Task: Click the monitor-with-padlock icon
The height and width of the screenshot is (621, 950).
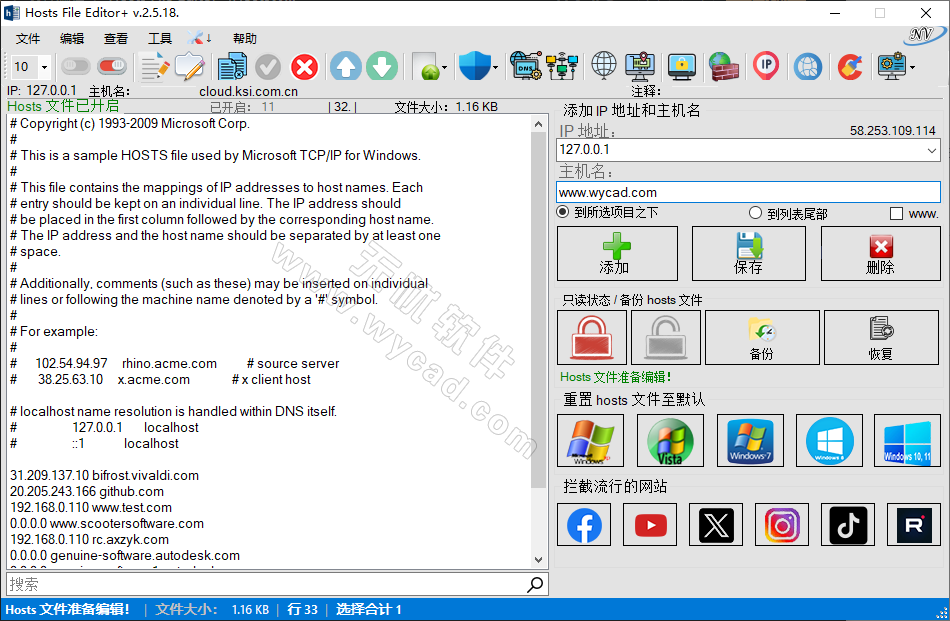Action: 682,67
